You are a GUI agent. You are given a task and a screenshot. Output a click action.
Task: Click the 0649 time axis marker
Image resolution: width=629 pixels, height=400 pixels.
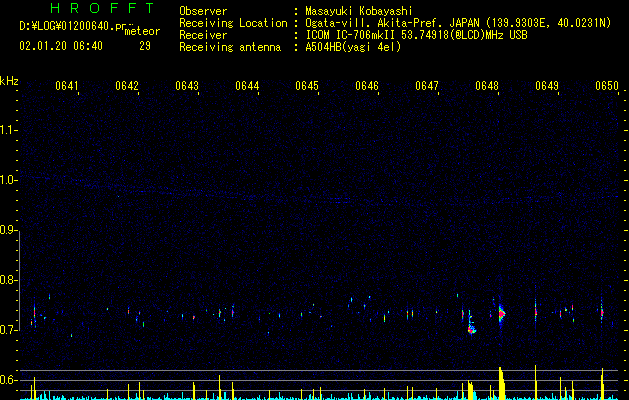(547, 86)
